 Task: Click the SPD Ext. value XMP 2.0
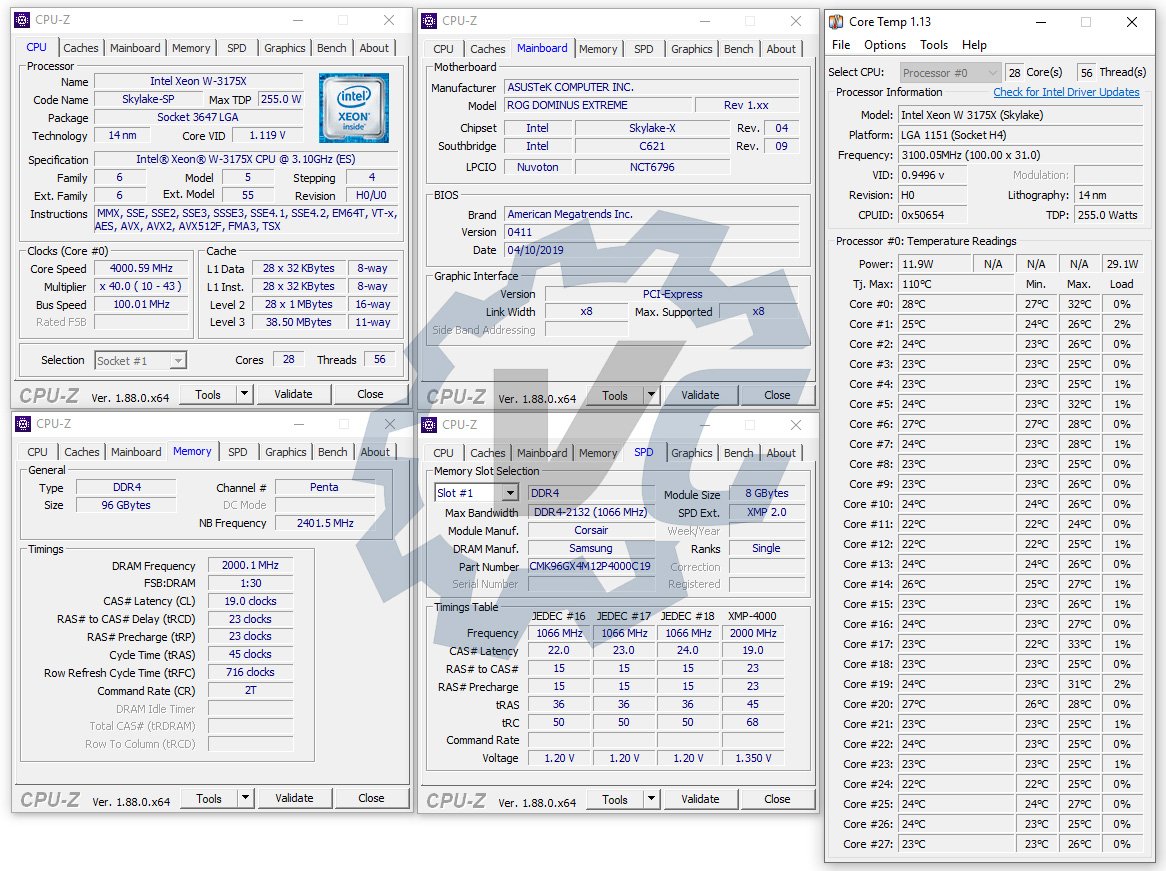coord(767,512)
